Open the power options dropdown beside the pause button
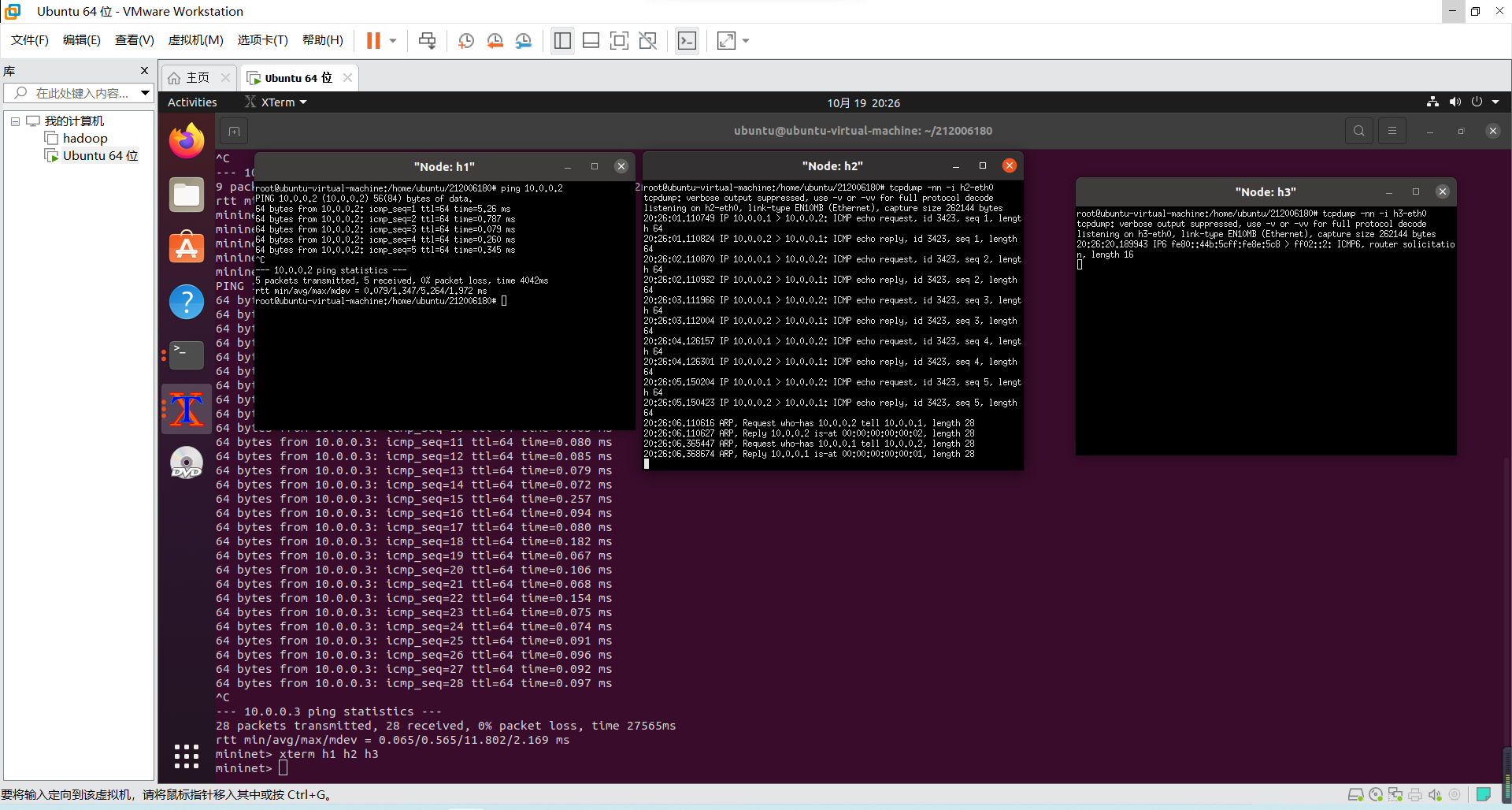Screen dimensions: 1512x810 (393, 41)
